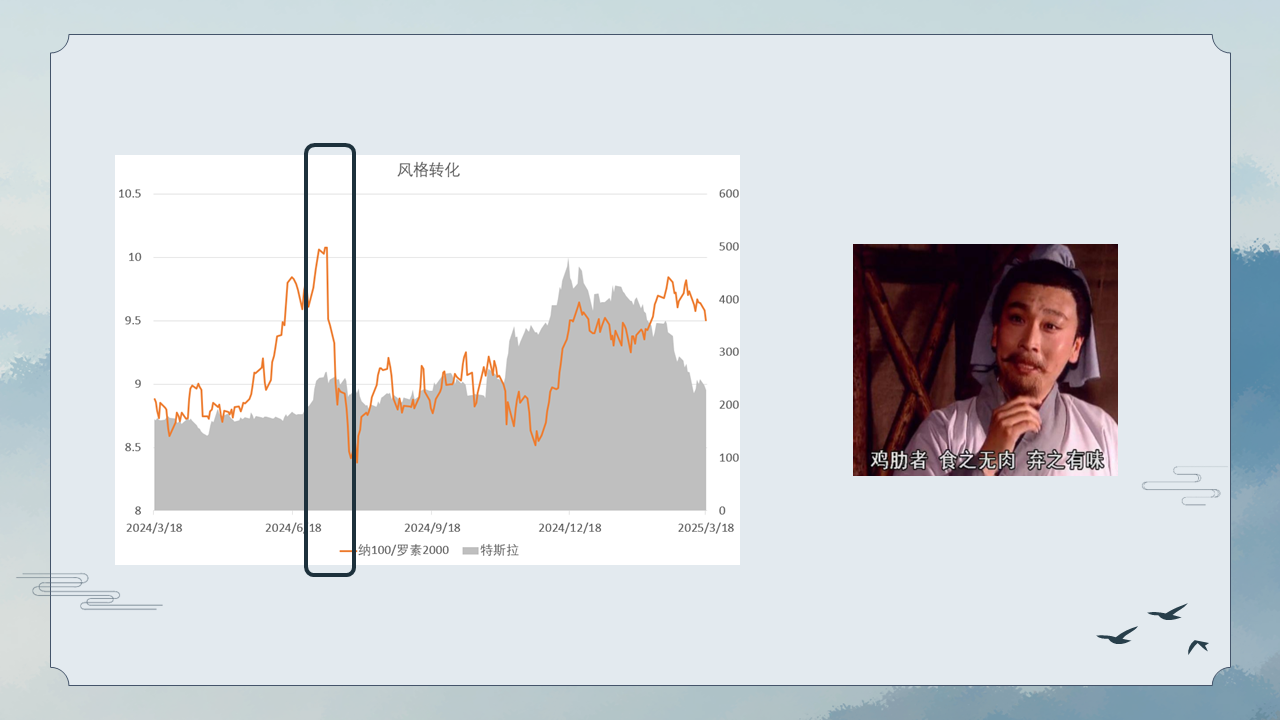Click the largest flying bird silhouette
The image size is (1280, 720).
coord(1117,636)
